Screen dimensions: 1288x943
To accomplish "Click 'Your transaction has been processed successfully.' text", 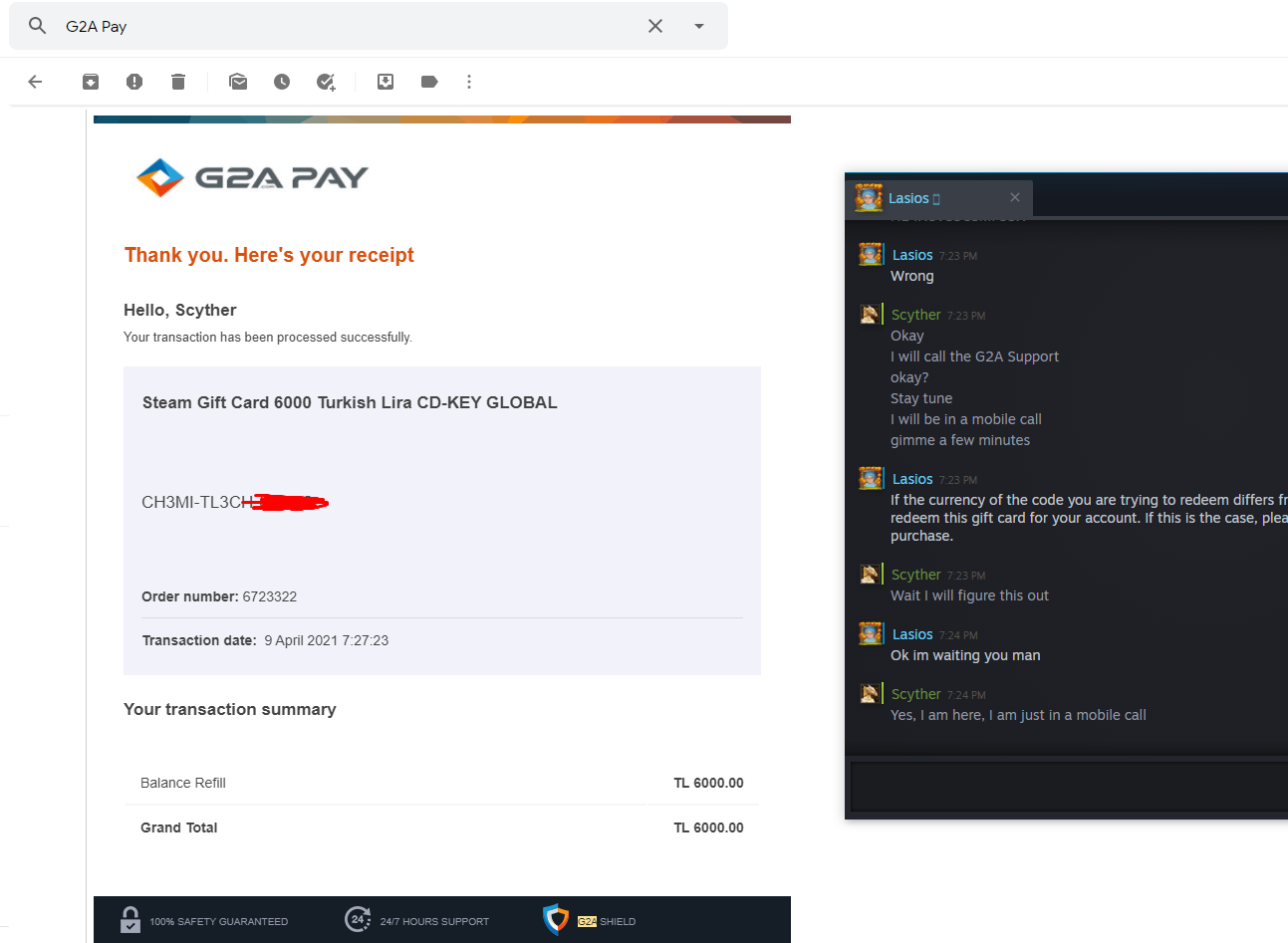I will [x=268, y=338].
